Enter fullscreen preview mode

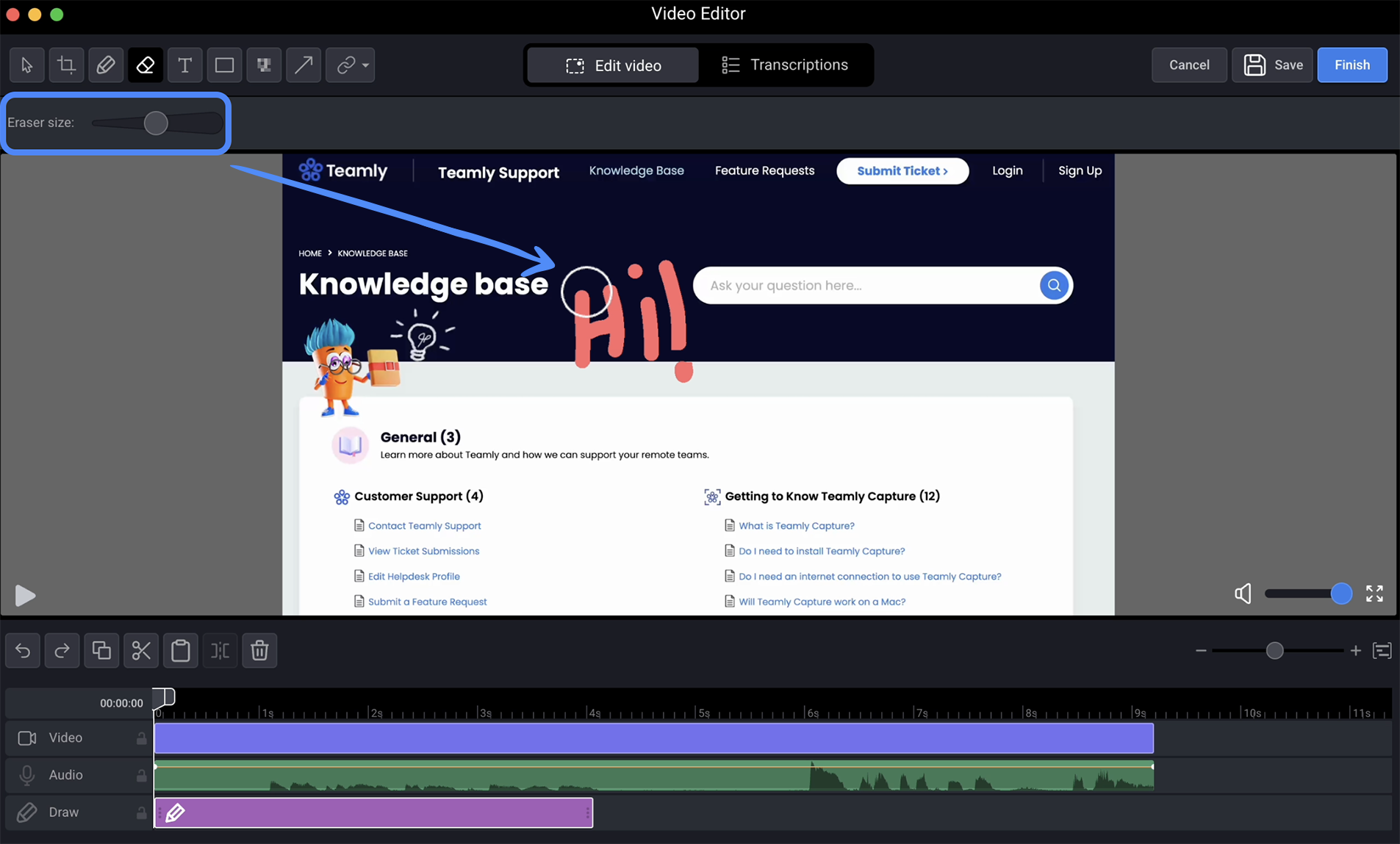coord(1374,594)
